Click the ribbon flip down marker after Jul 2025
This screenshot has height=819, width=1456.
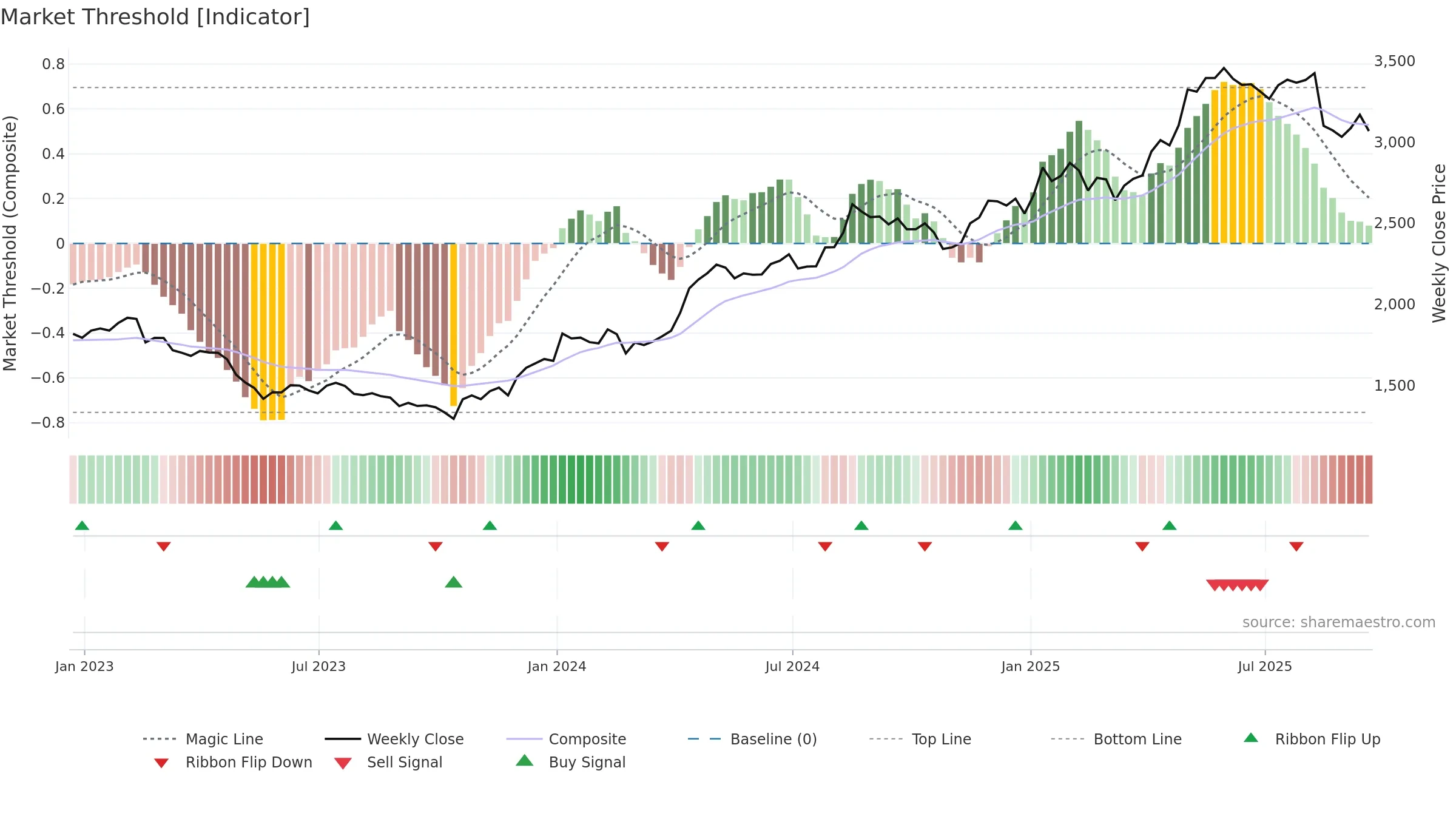coord(1296,547)
